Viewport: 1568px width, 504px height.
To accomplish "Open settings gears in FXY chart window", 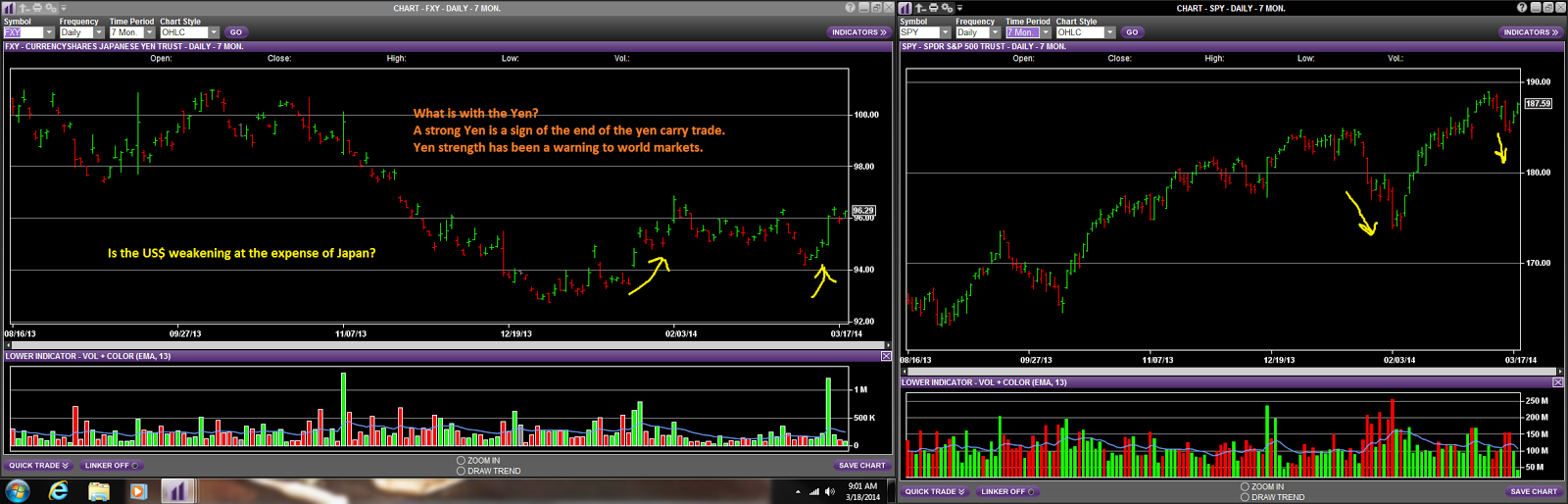I will coord(51,8).
